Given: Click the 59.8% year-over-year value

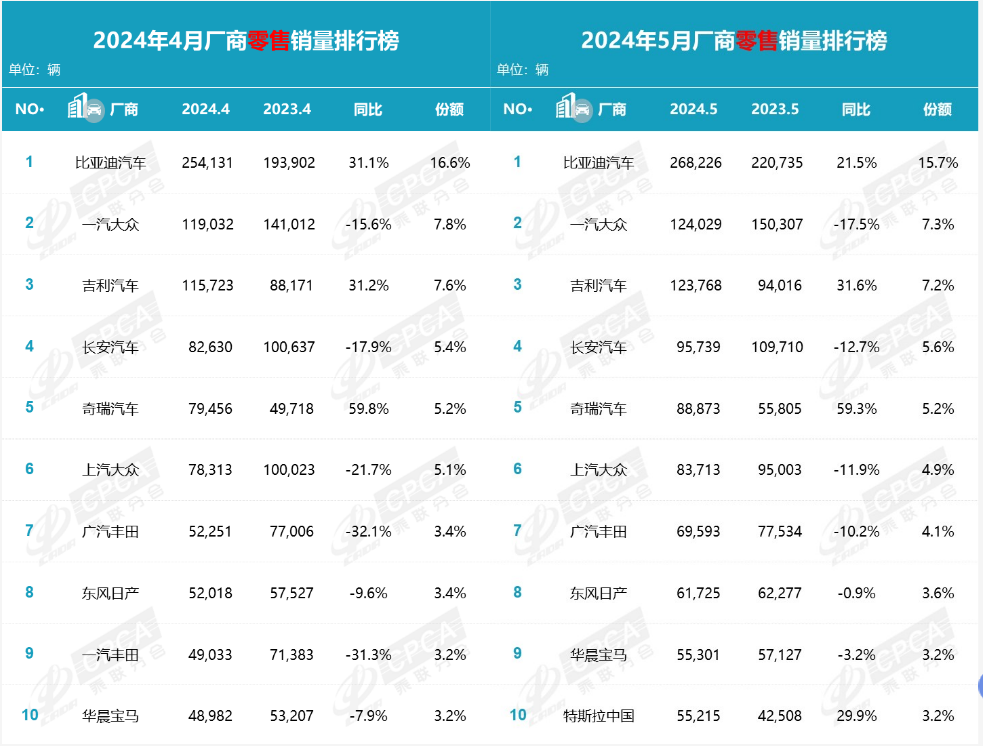Looking at the screenshot, I should click(368, 408).
